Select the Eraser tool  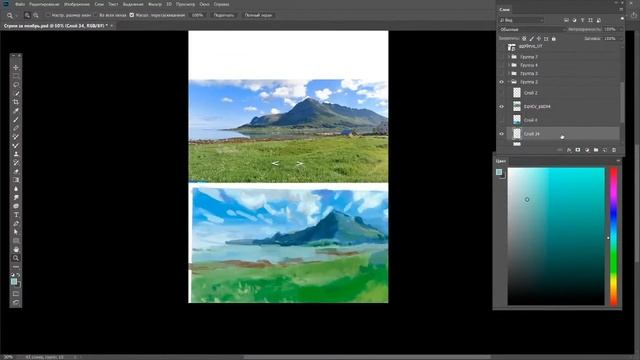pyautogui.click(x=16, y=171)
